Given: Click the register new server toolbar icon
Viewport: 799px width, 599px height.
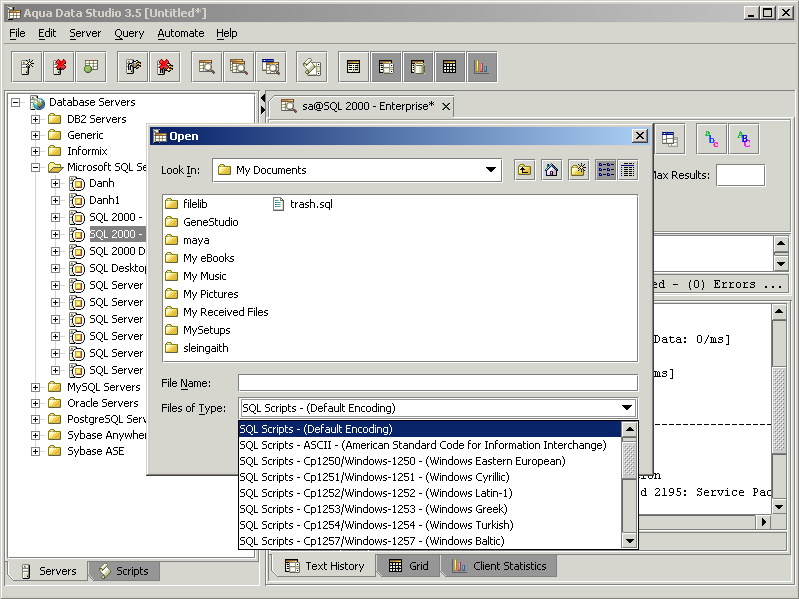Looking at the screenshot, I should click(x=27, y=67).
